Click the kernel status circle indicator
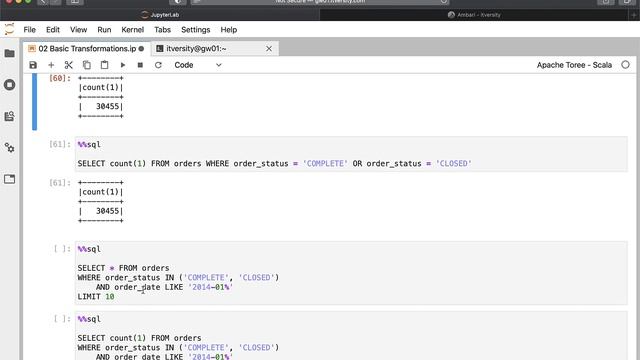 [625, 65]
